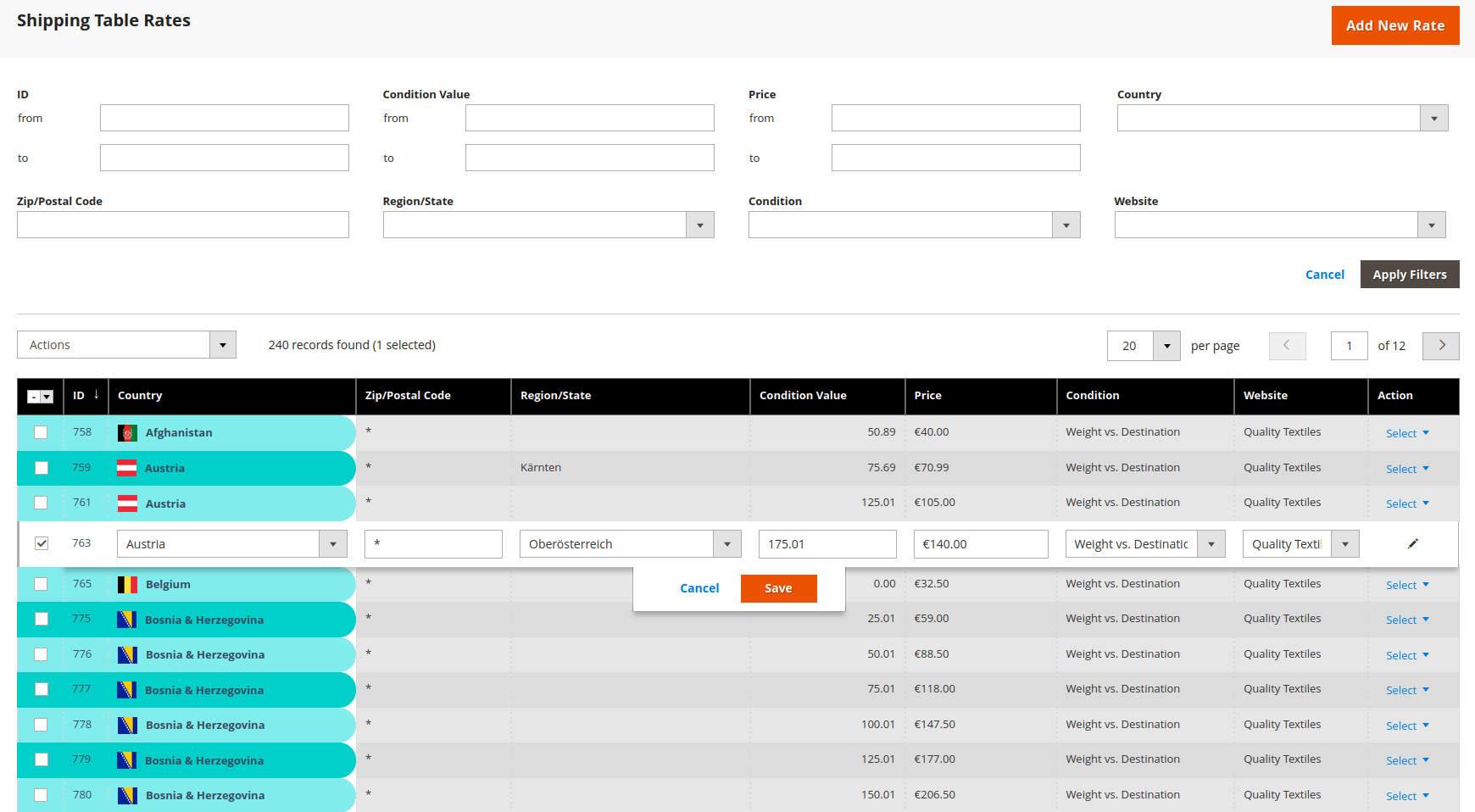Open Select action menu for row 758
Image resolution: width=1475 pixels, height=812 pixels.
pyautogui.click(x=1407, y=433)
